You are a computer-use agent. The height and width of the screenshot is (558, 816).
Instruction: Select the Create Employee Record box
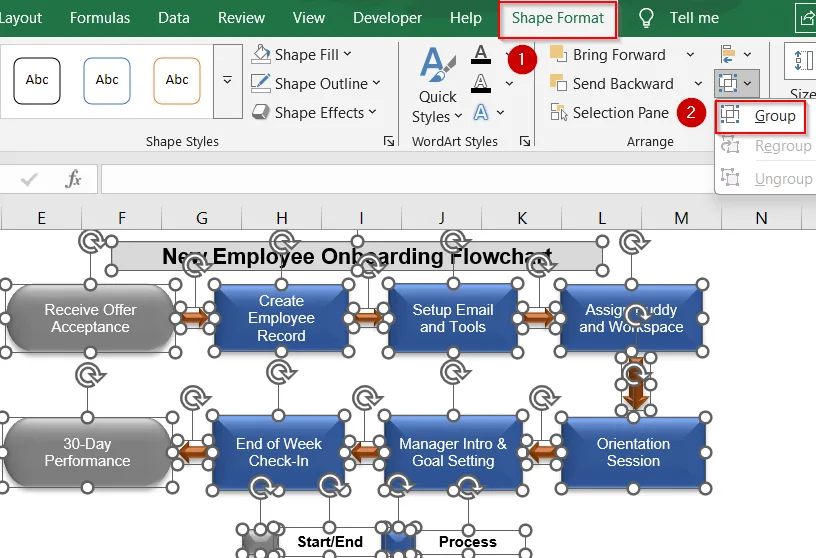(x=282, y=318)
